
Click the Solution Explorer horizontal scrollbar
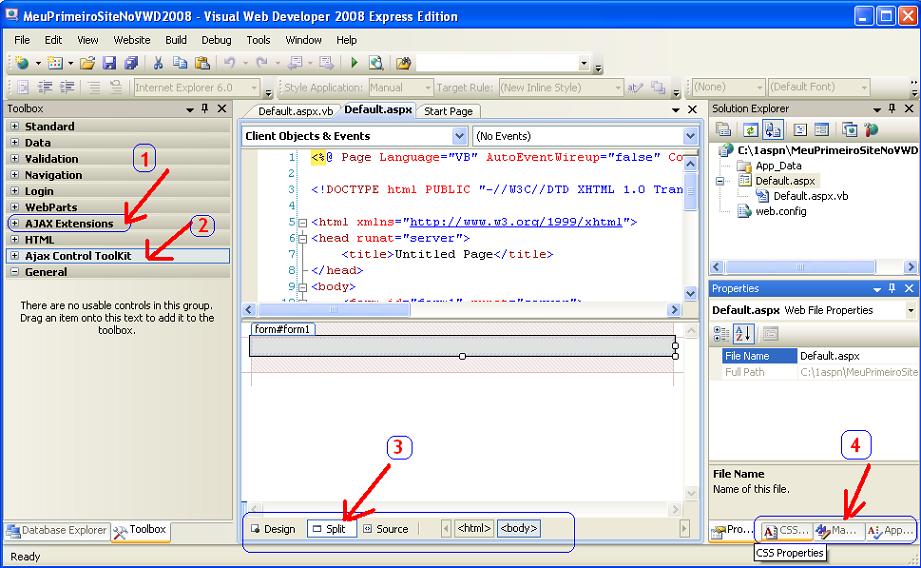pyautogui.click(x=814, y=267)
